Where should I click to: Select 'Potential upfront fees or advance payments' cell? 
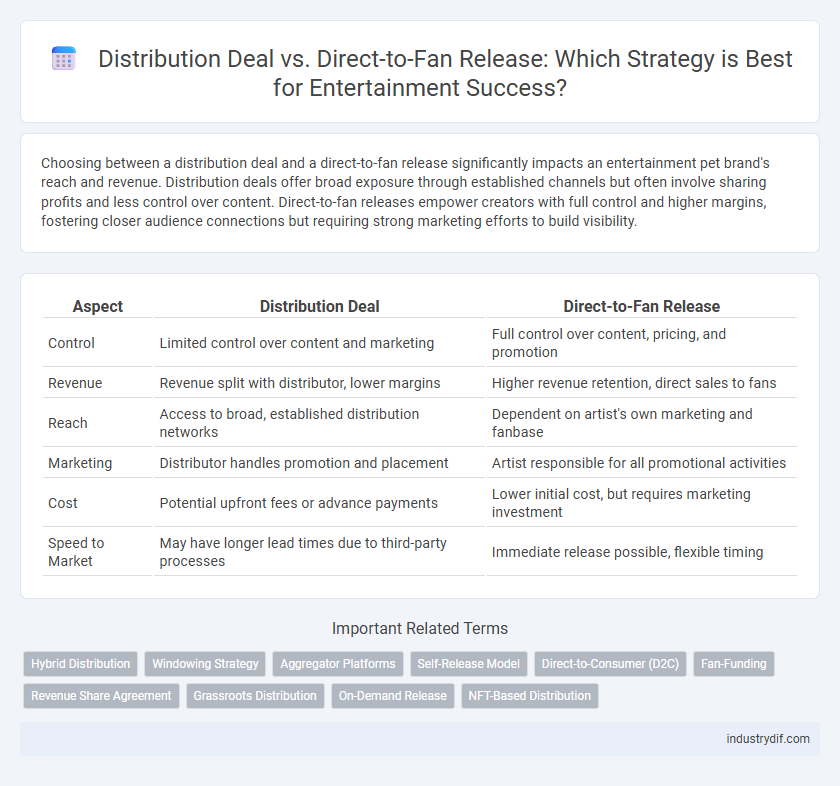pyautogui.click(x=319, y=503)
